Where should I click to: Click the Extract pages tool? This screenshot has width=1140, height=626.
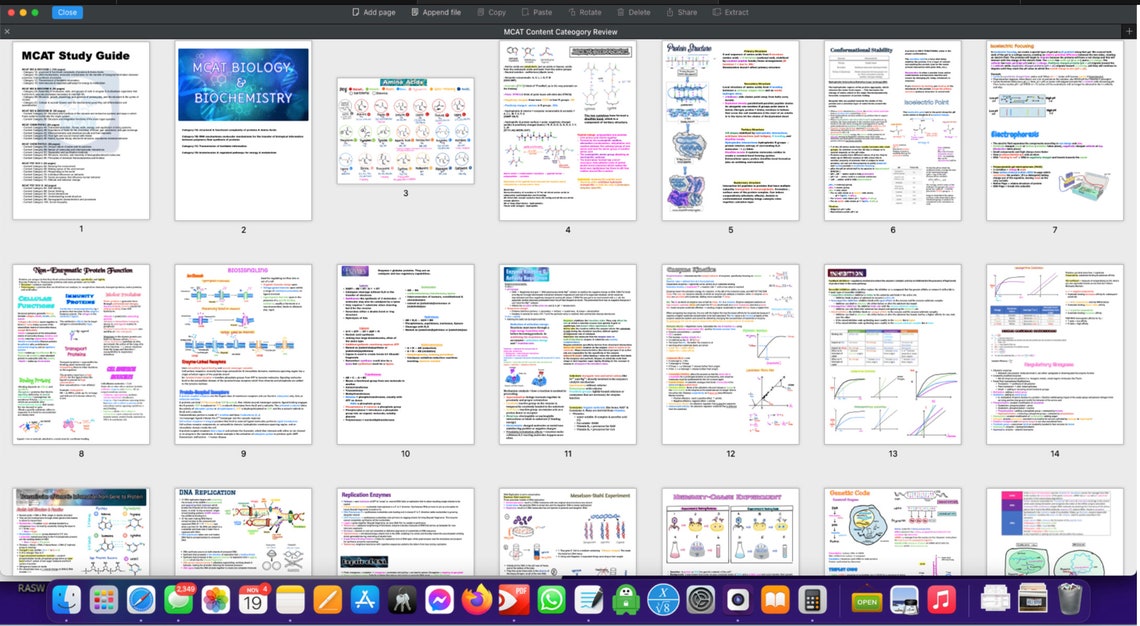[730, 12]
